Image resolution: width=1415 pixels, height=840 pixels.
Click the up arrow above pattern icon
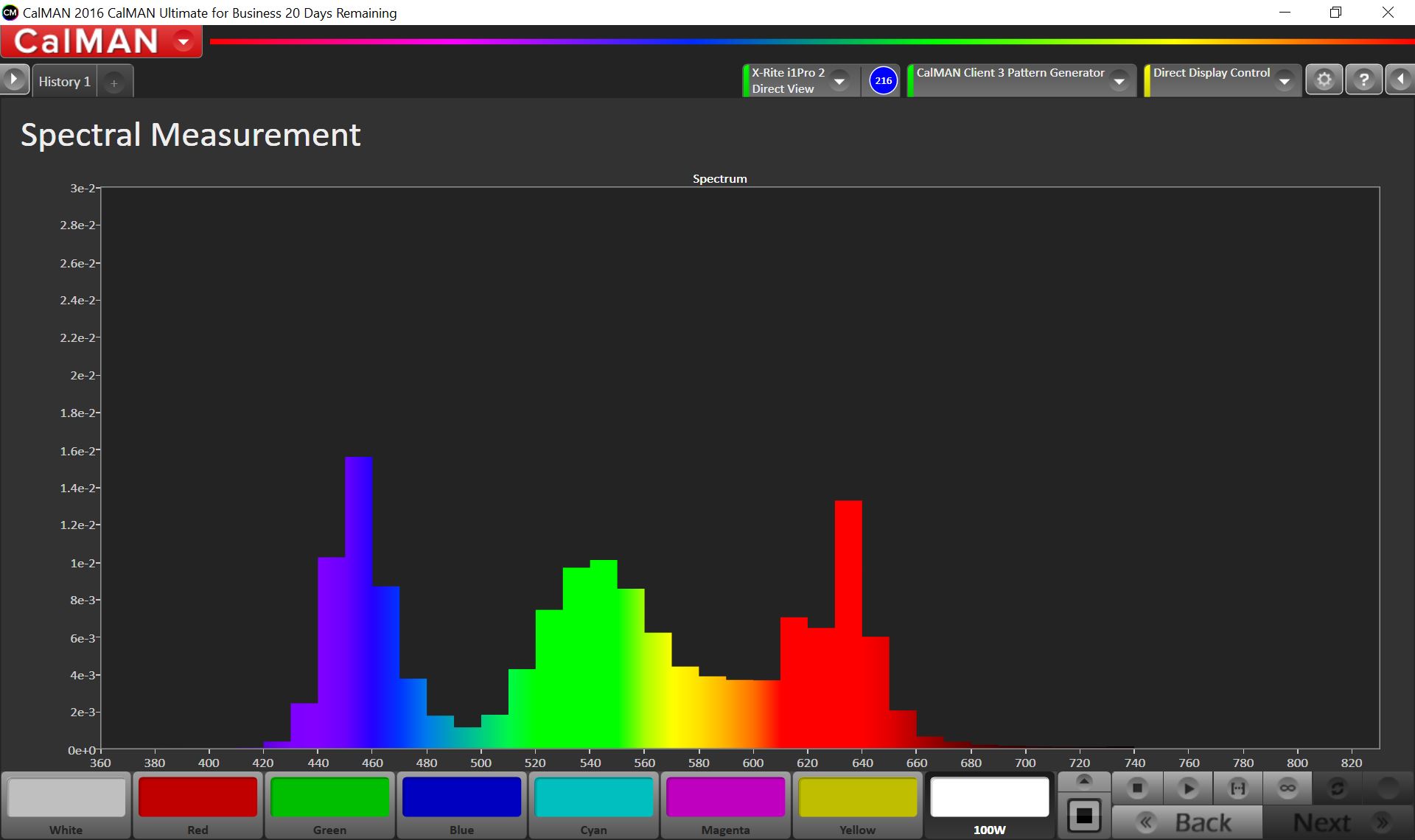(1084, 780)
